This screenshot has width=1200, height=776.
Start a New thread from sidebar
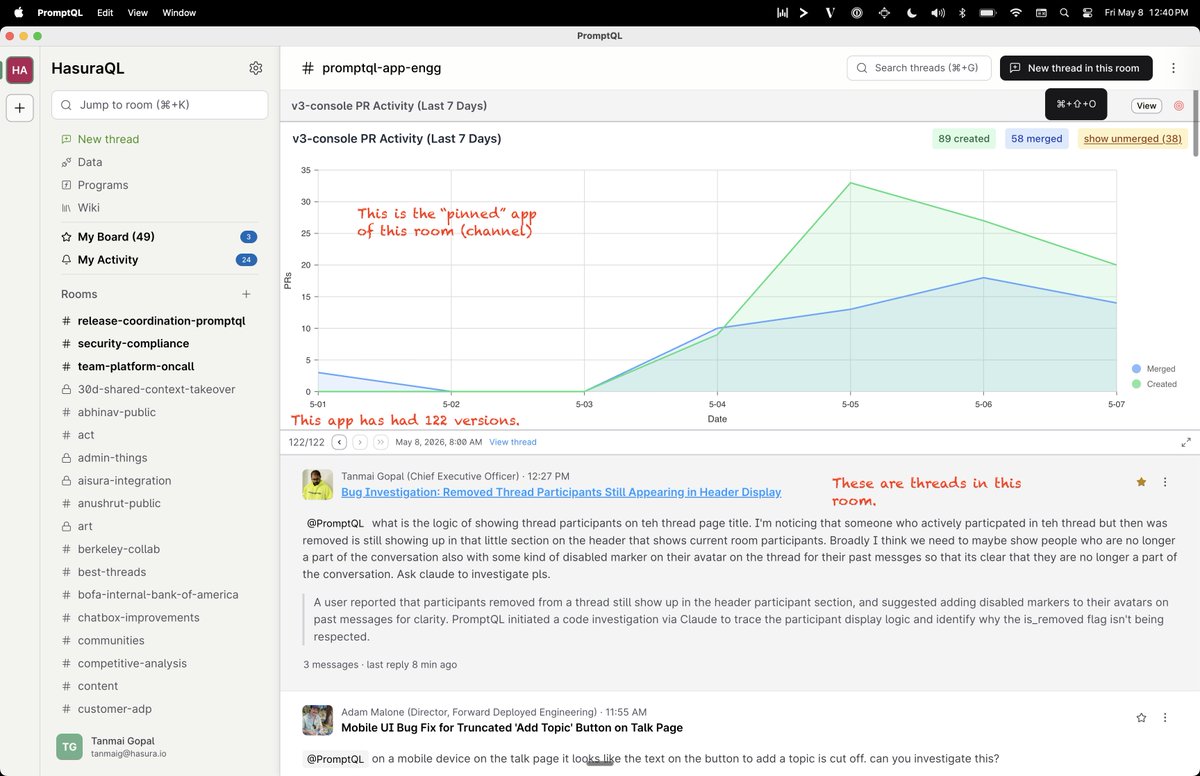[108, 139]
